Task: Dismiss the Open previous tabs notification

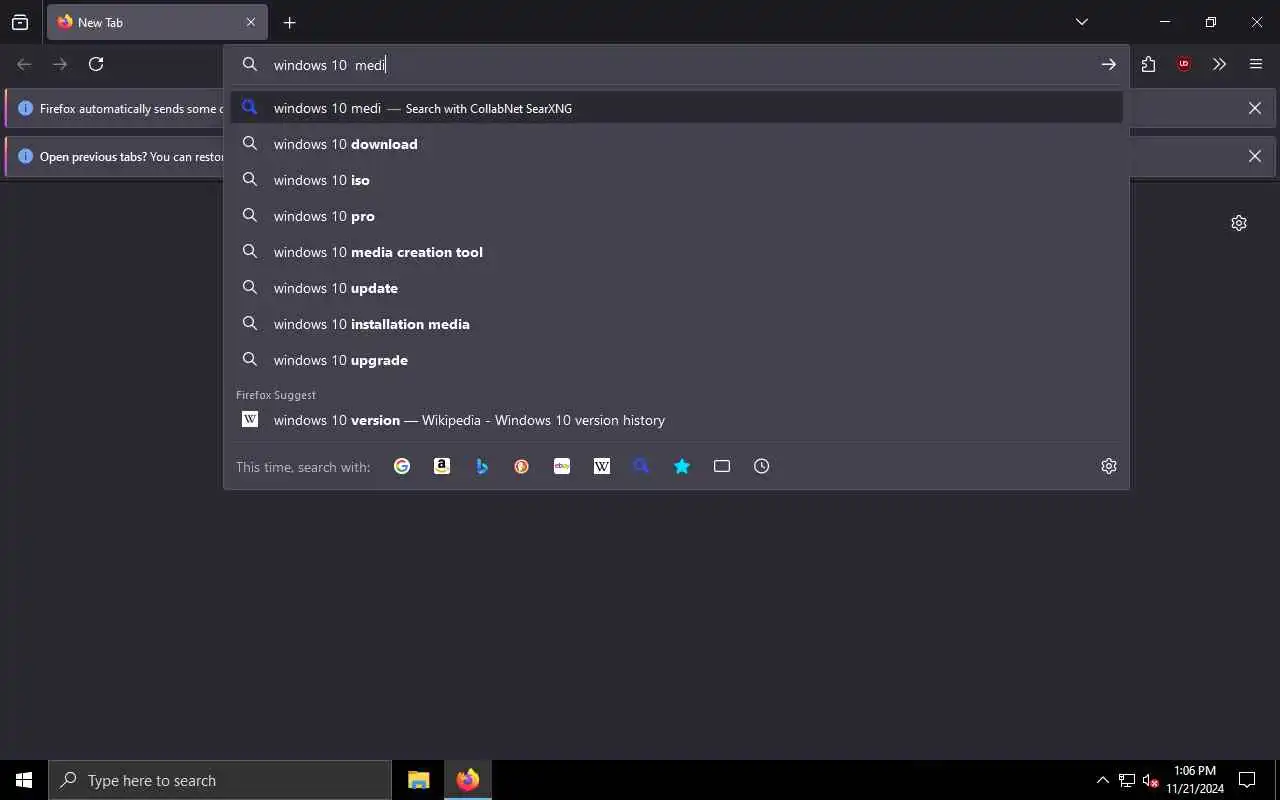Action: click(x=1255, y=156)
